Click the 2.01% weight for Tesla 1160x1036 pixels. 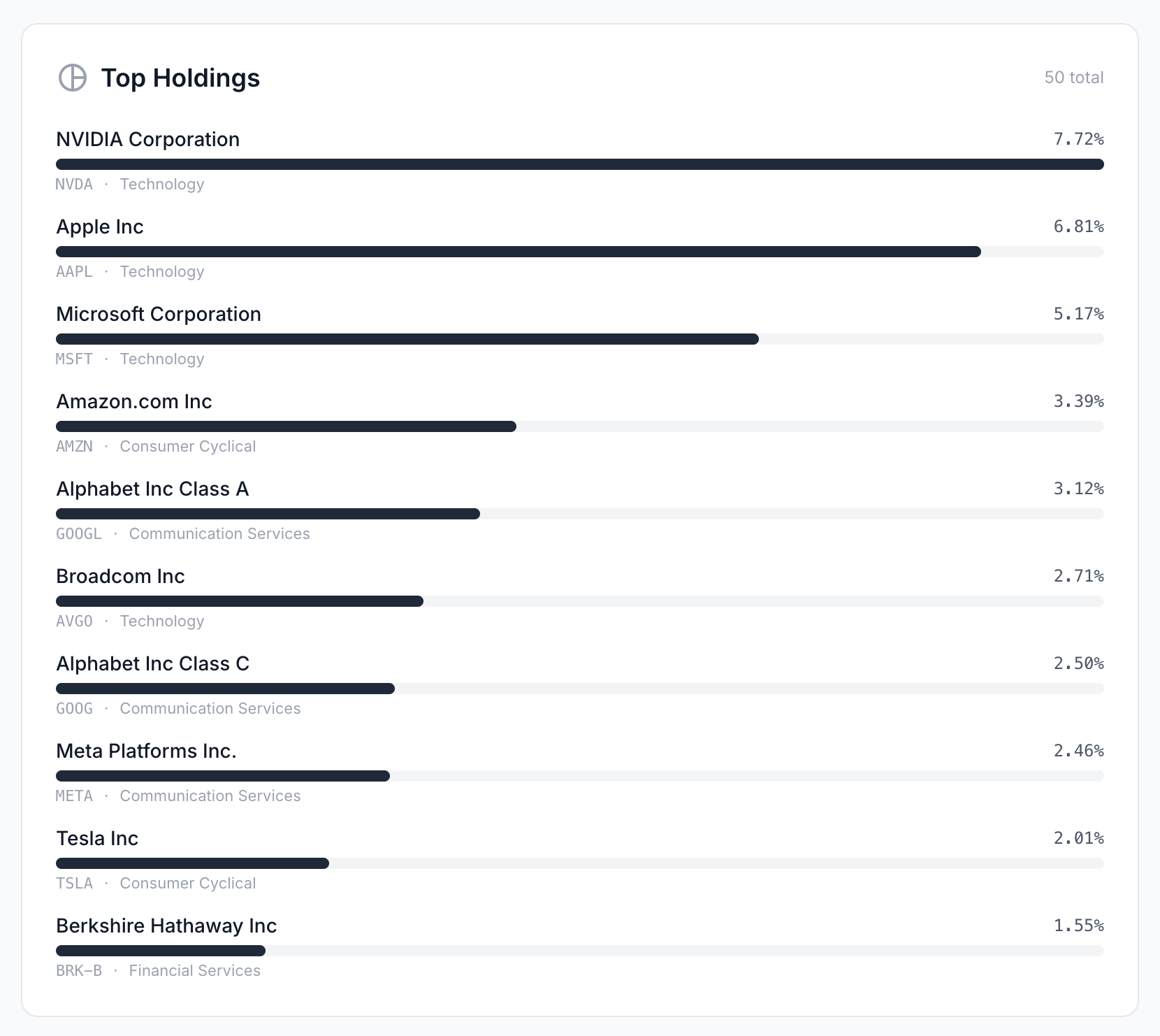click(1078, 838)
